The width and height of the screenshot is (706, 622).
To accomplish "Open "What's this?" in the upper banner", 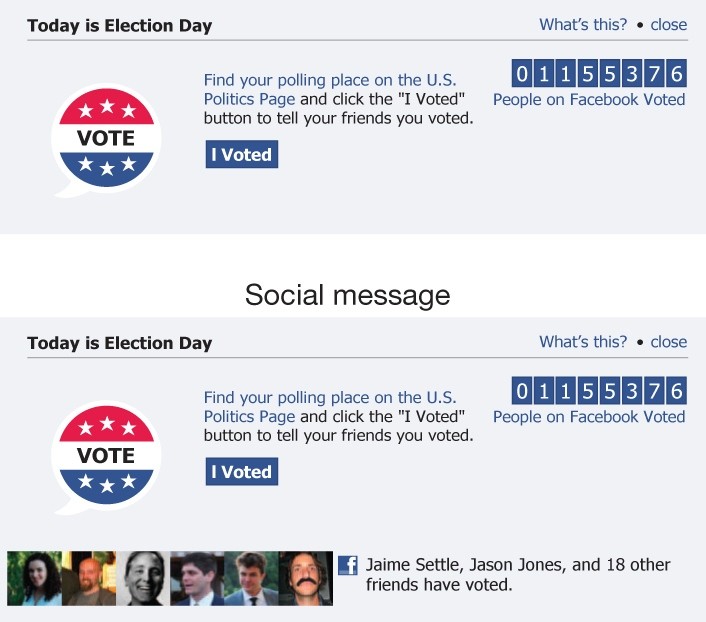I will [x=583, y=25].
